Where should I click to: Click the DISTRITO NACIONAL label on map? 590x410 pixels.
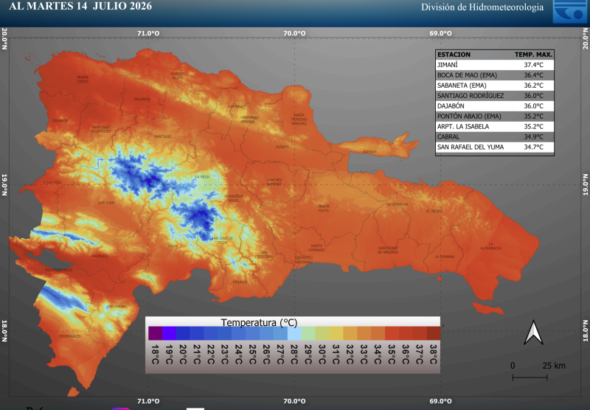[303, 260]
